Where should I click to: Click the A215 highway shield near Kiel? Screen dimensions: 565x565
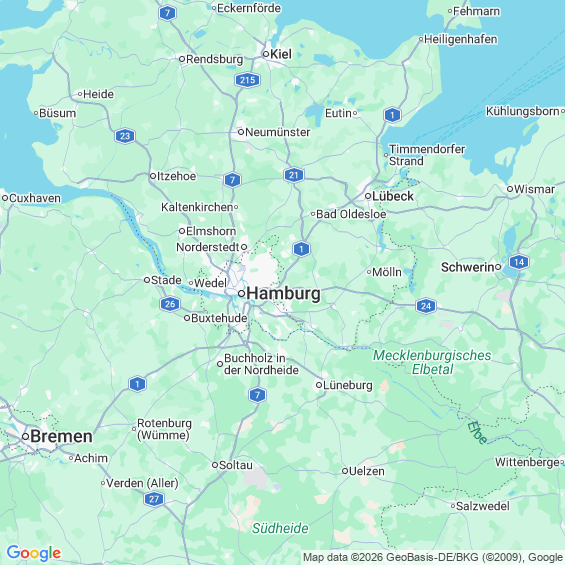[x=248, y=80]
